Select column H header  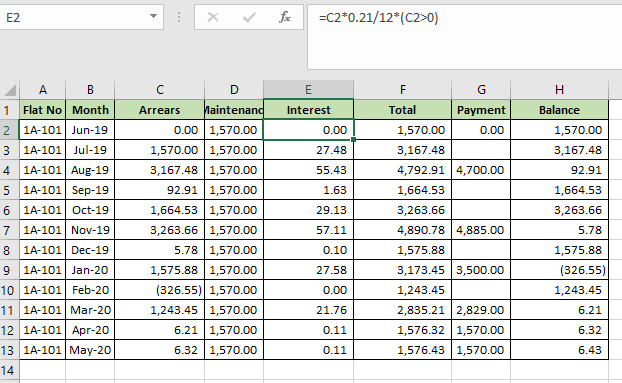point(559,90)
